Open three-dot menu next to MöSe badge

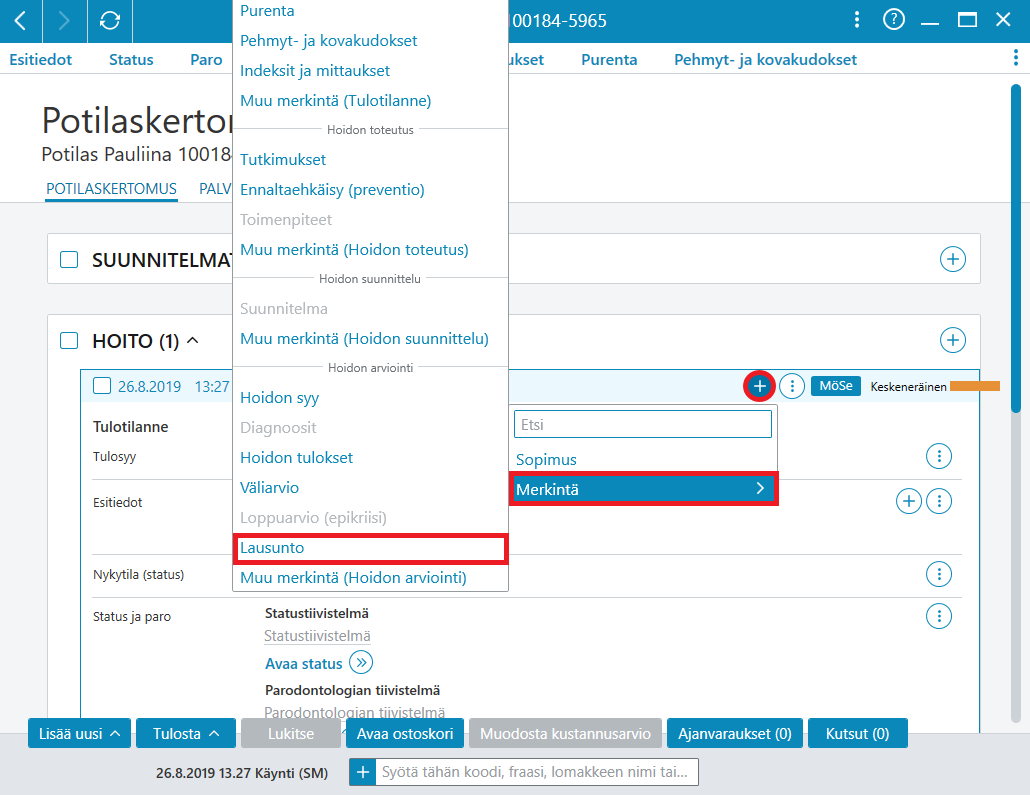(x=792, y=386)
